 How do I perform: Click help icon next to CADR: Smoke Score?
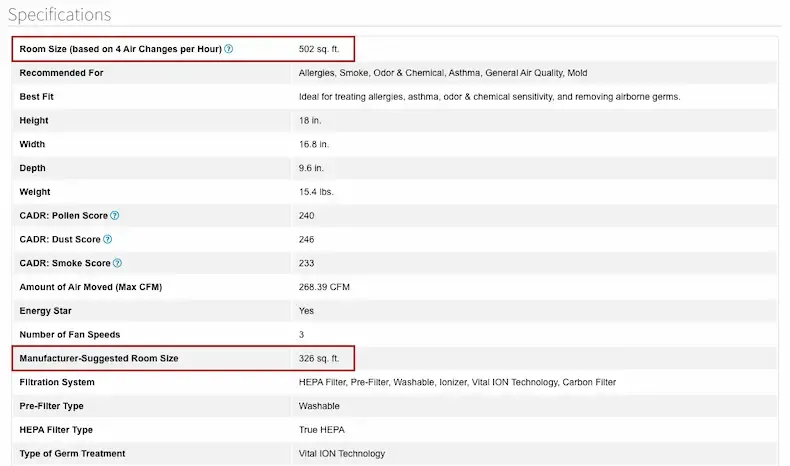click(117, 263)
